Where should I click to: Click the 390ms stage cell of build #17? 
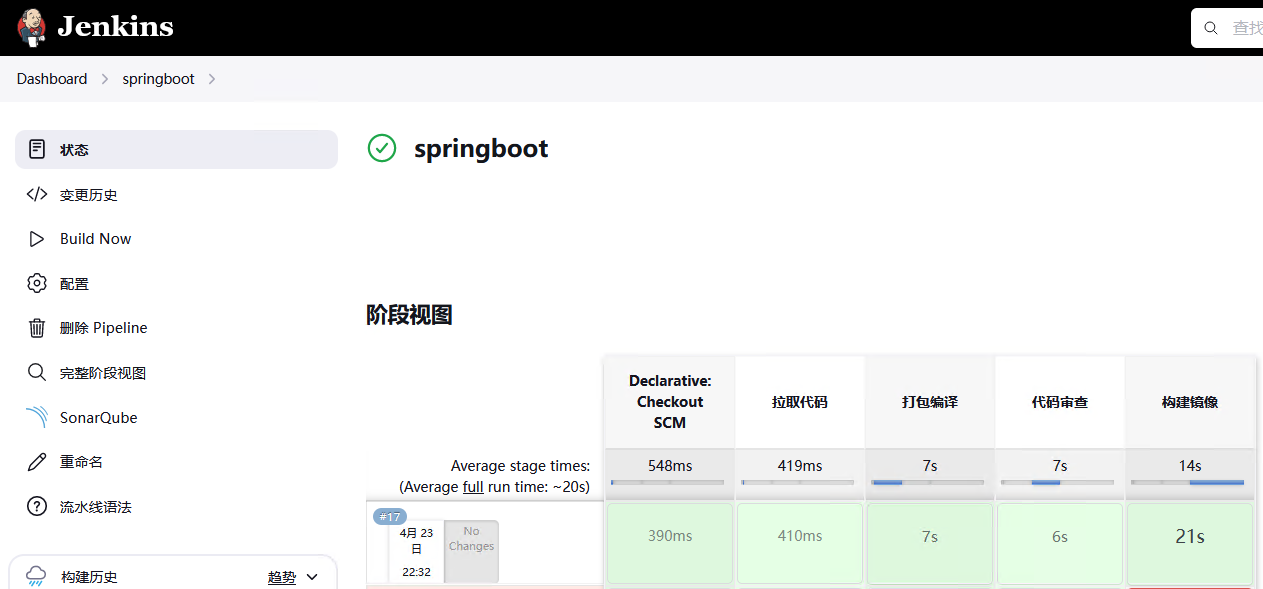(670, 543)
